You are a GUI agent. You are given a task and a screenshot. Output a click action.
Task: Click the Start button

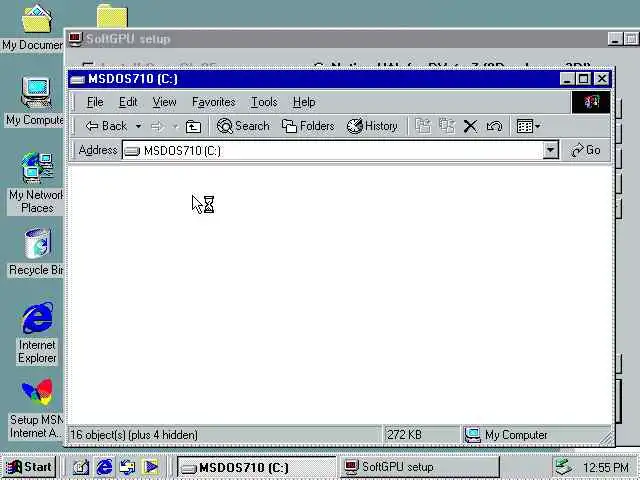point(29,467)
